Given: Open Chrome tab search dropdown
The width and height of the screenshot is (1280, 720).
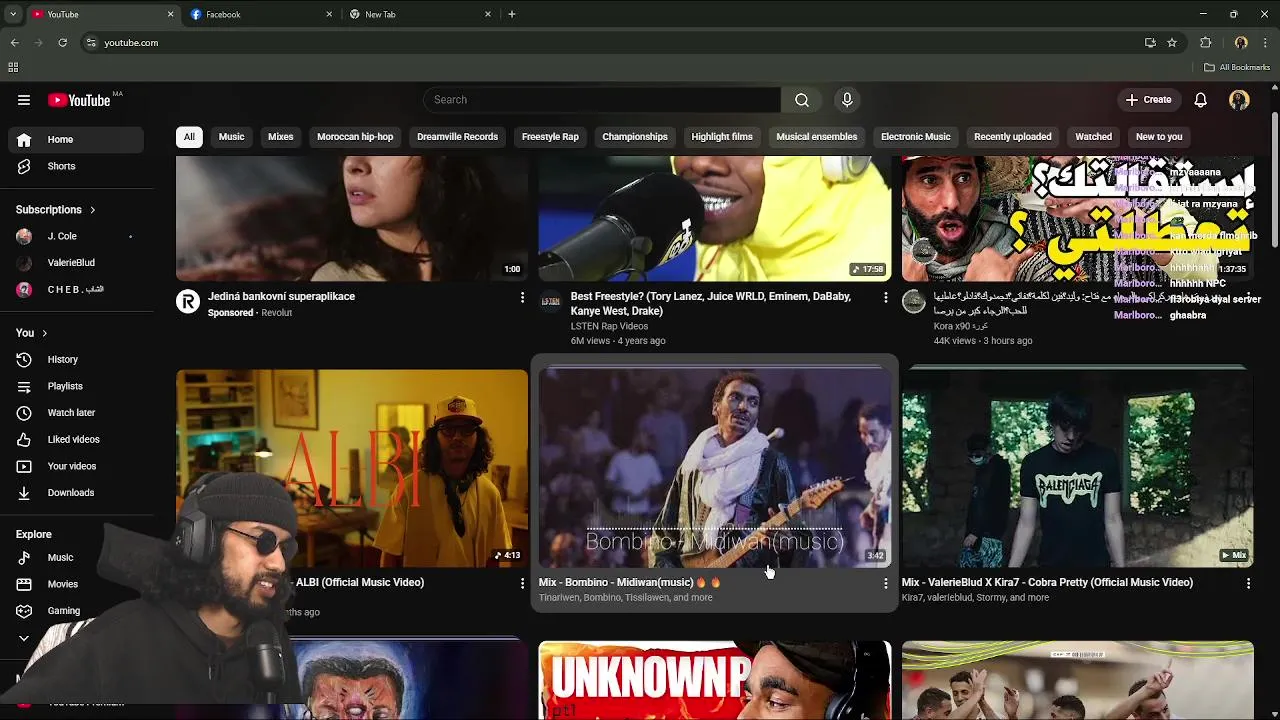Looking at the screenshot, I should point(14,14).
